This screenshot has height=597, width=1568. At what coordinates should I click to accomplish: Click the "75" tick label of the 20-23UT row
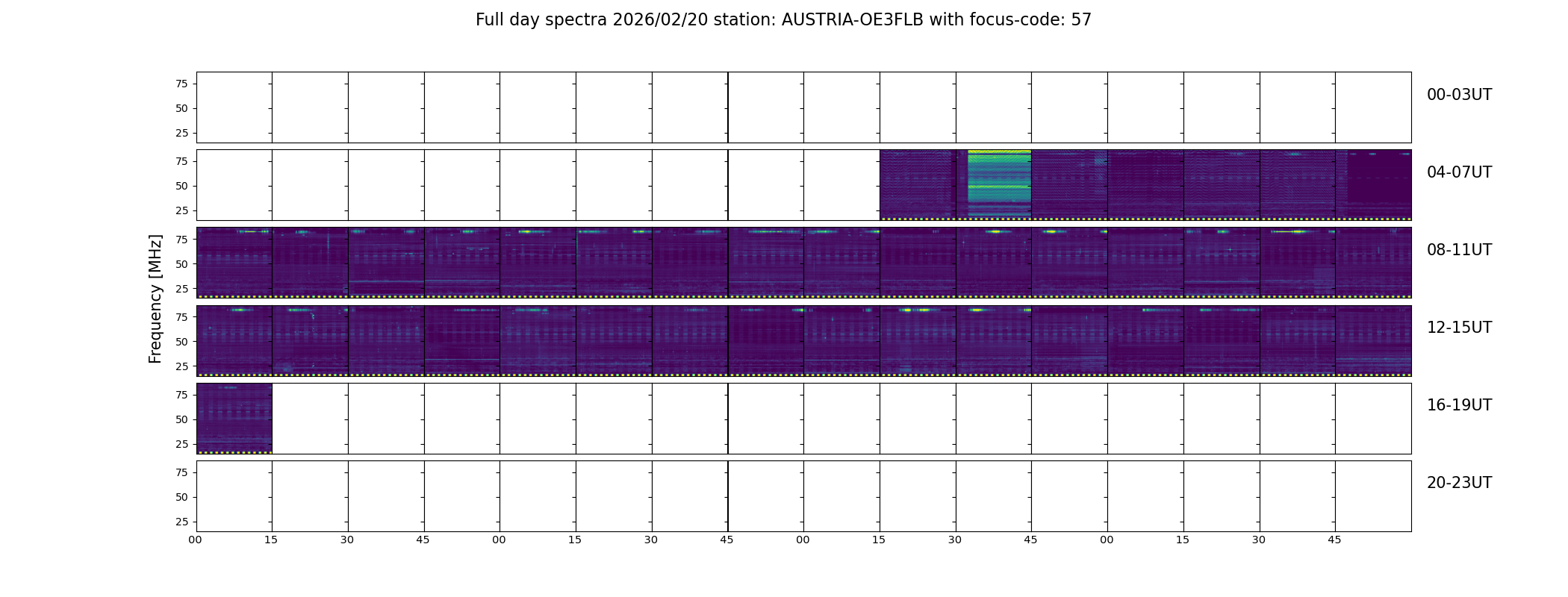pyautogui.click(x=181, y=472)
